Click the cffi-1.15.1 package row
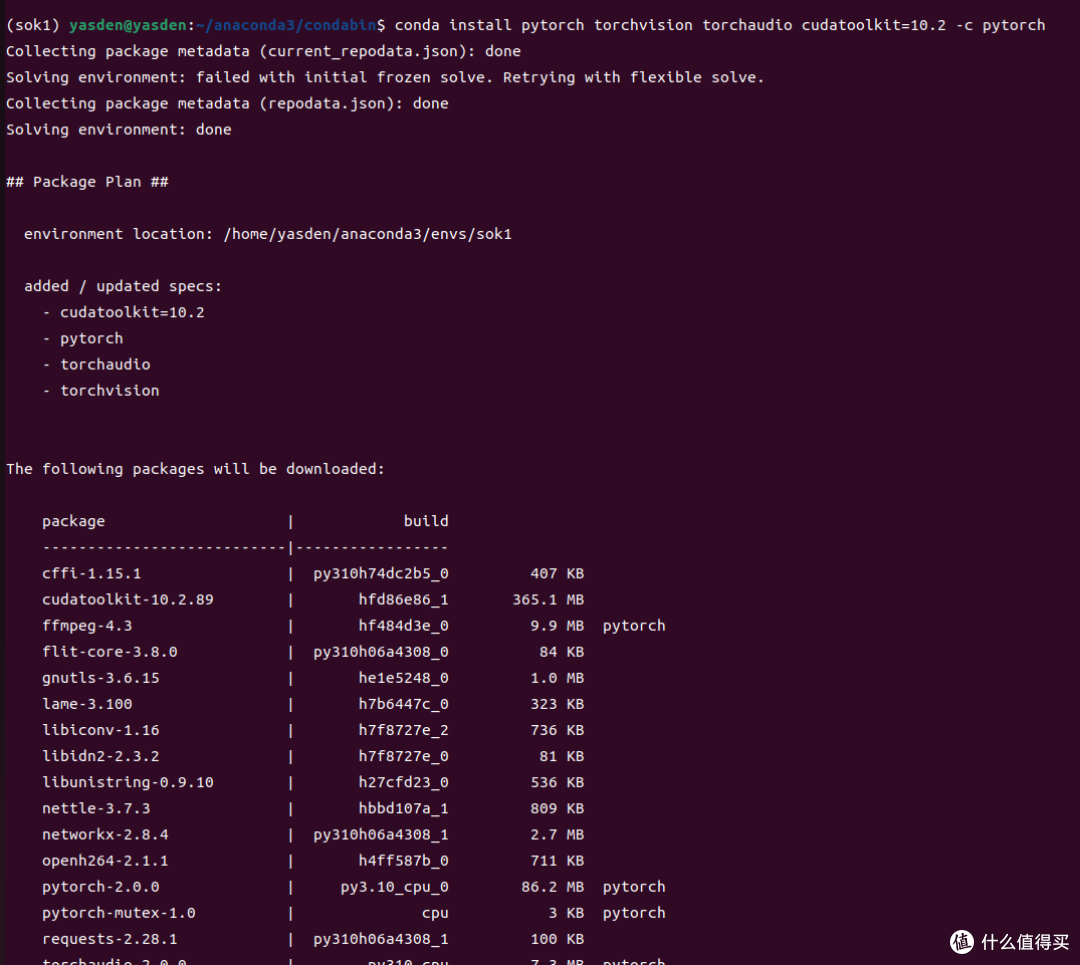The height and width of the screenshot is (965, 1080). click(x=91, y=574)
